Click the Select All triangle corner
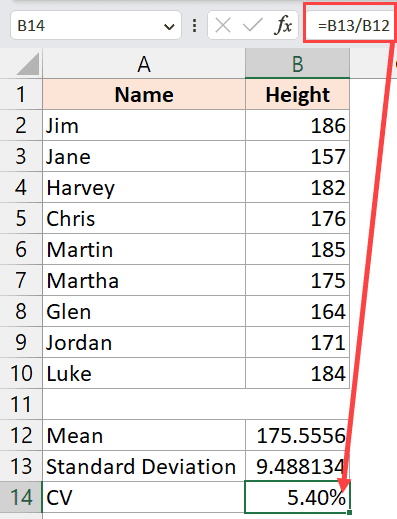This screenshot has height=519, width=397. click(x=28, y=64)
